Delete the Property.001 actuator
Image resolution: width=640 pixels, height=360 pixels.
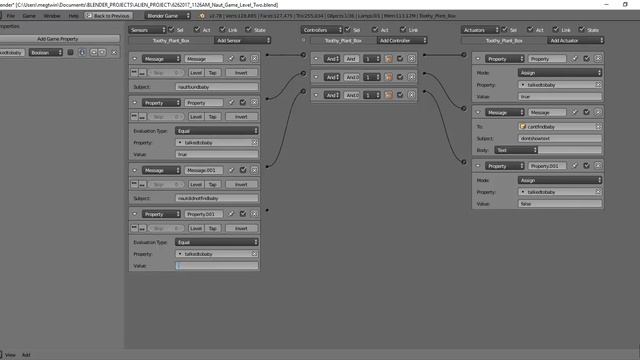coord(598,166)
